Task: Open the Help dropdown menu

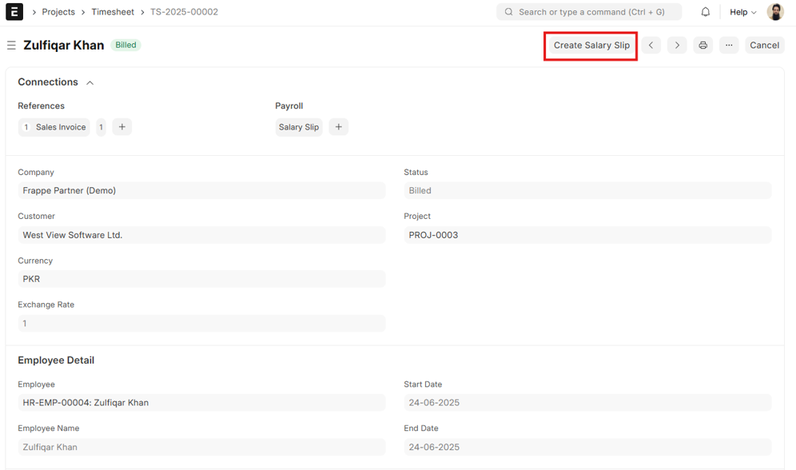Action: pyautogui.click(x=743, y=12)
